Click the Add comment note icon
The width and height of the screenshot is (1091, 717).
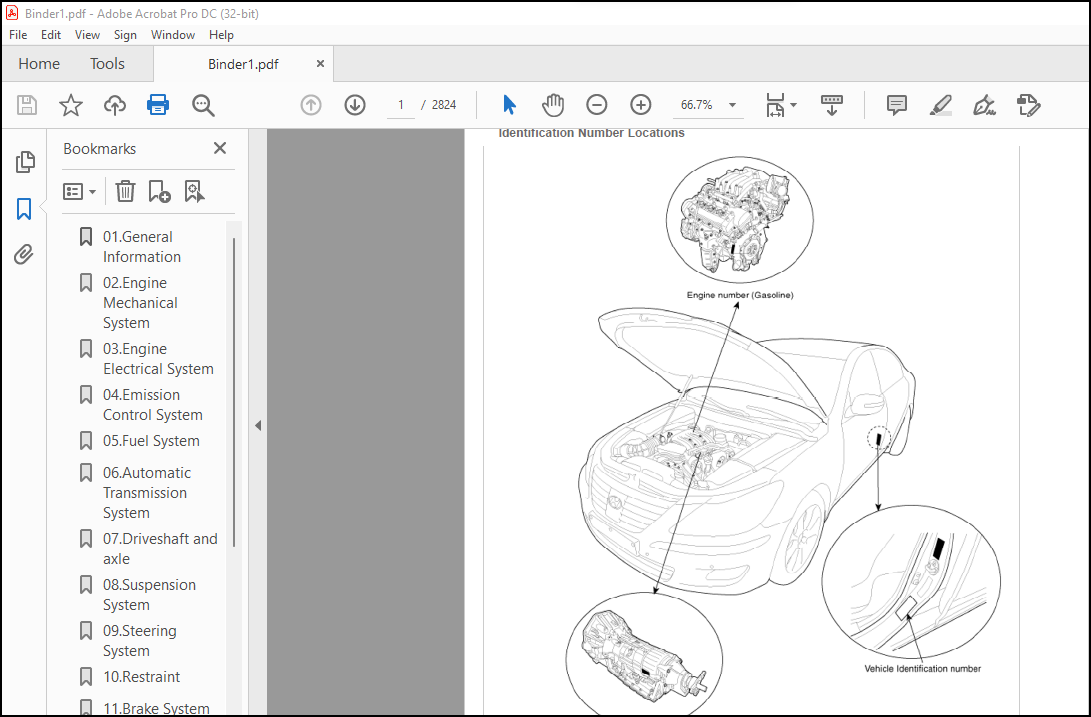(896, 105)
